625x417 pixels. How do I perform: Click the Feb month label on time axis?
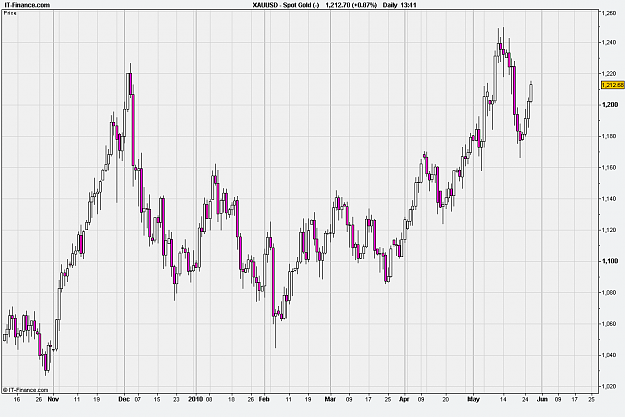tap(264, 399)
